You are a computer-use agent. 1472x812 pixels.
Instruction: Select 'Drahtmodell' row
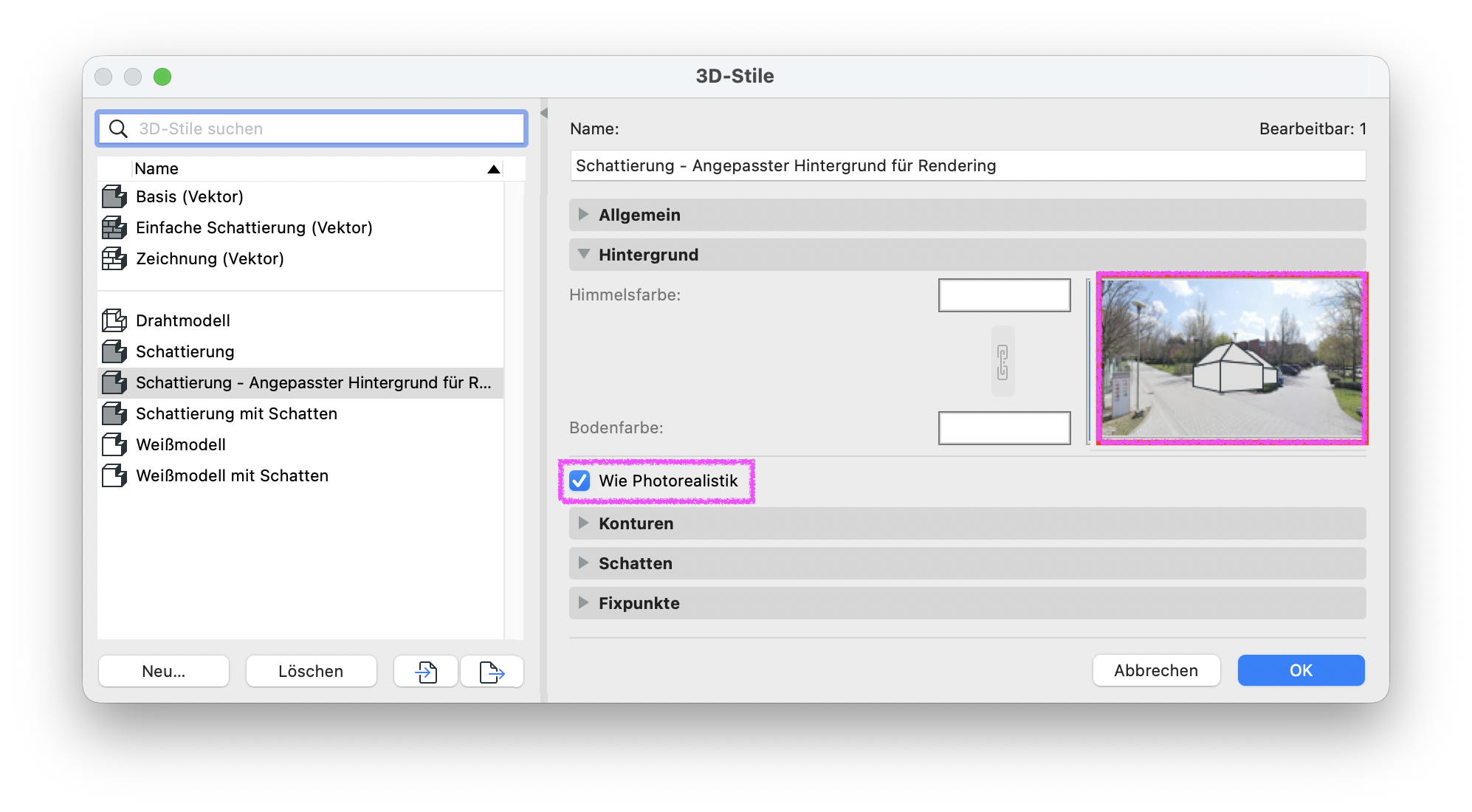pyautogui.click(x=300, y=321)
